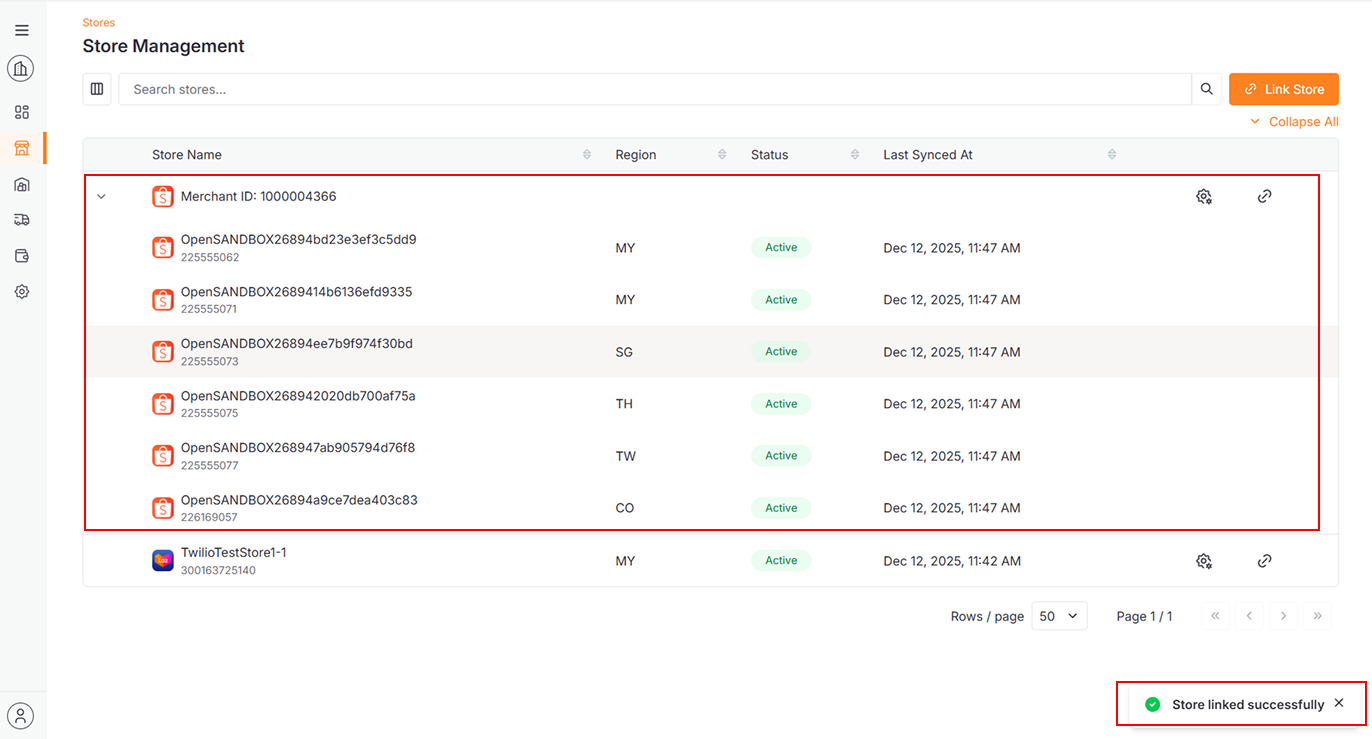Open the warehouse icon in sidebar
Screen dimensions: 1372x739
point(22,184)
